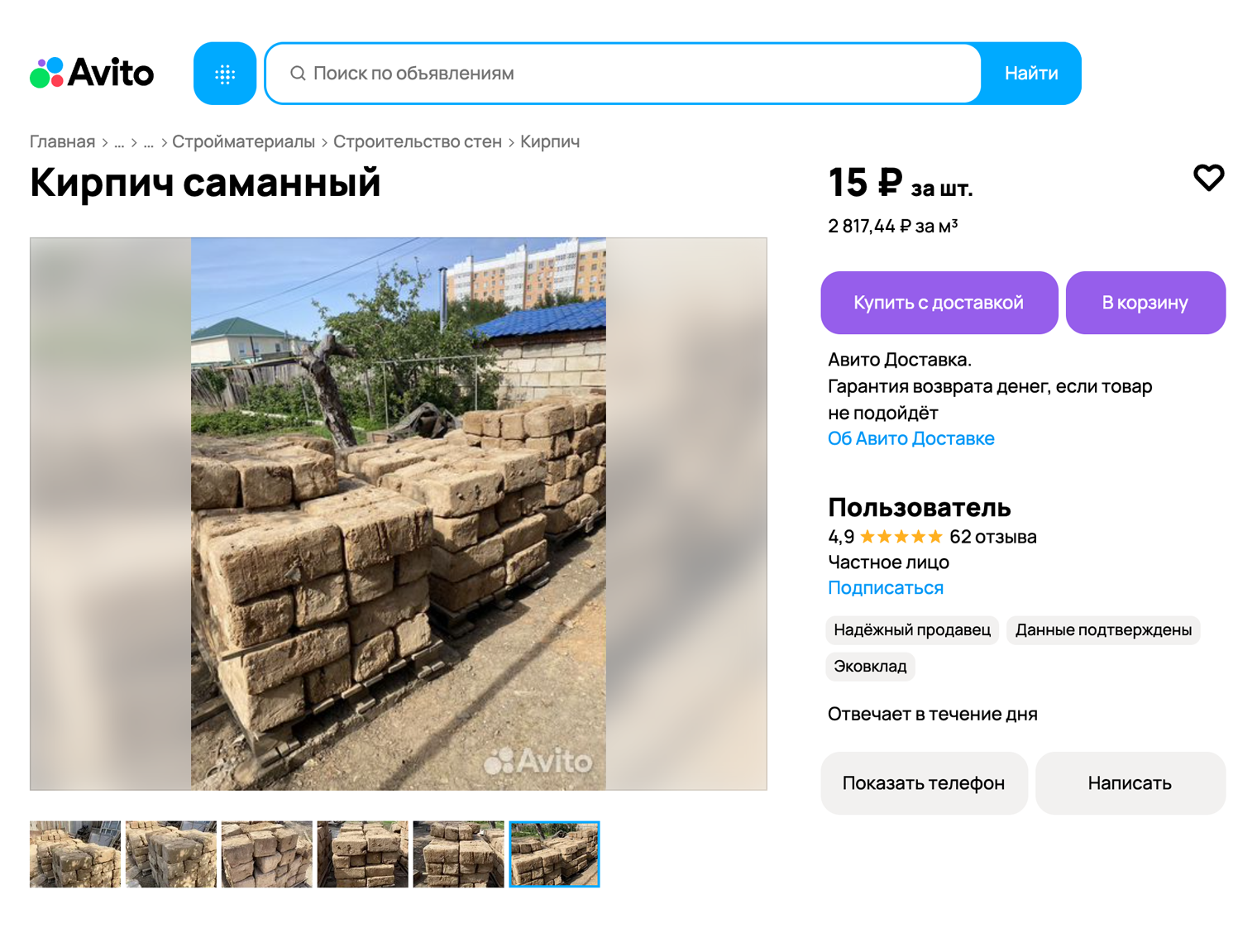Click the 'Отвечает в течение дня' text
Viewport: 1257px width, 952px height.
pyautogui.click(x=933, y=714)
